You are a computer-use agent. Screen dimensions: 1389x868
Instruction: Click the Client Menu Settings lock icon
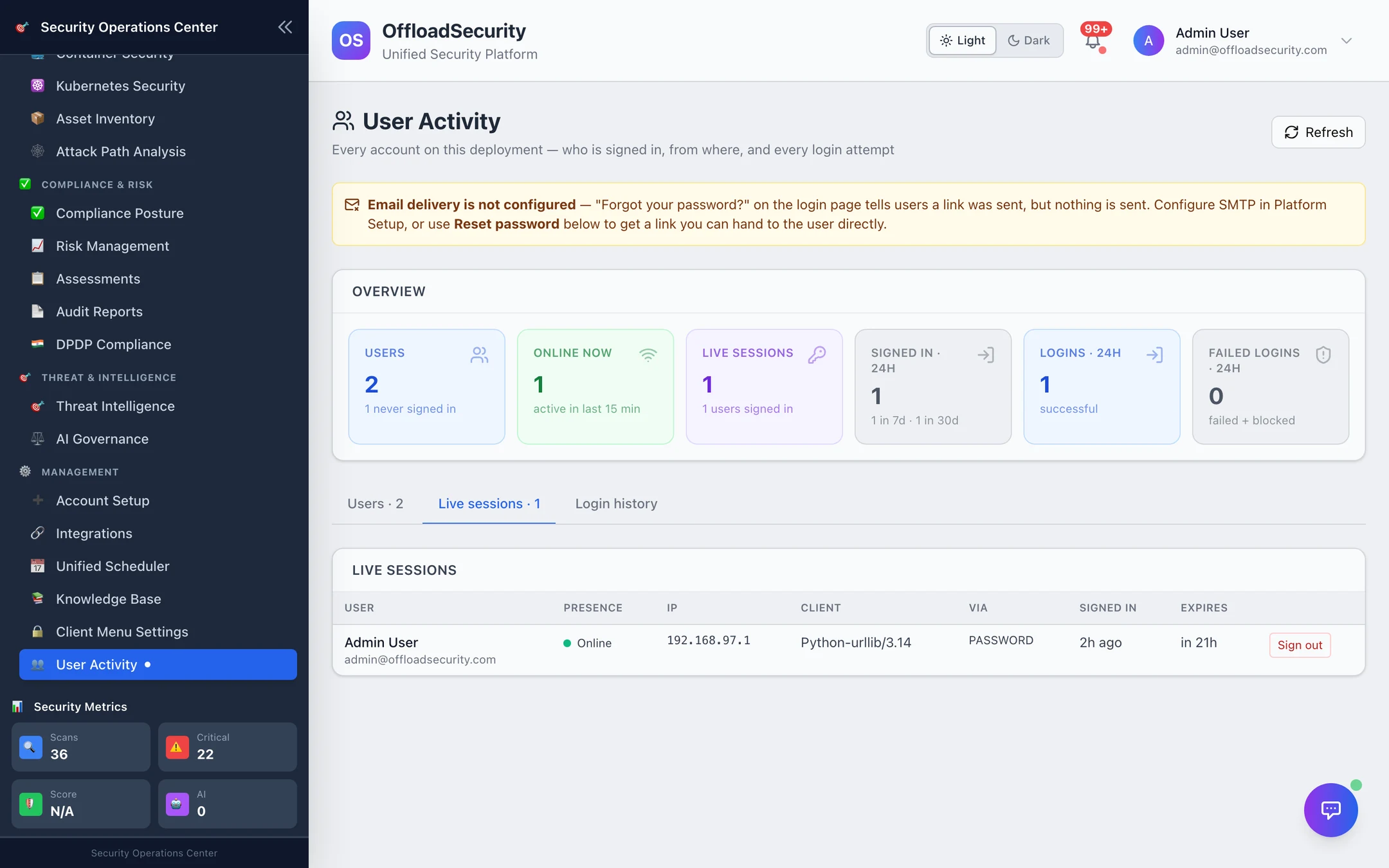point(38,631)
